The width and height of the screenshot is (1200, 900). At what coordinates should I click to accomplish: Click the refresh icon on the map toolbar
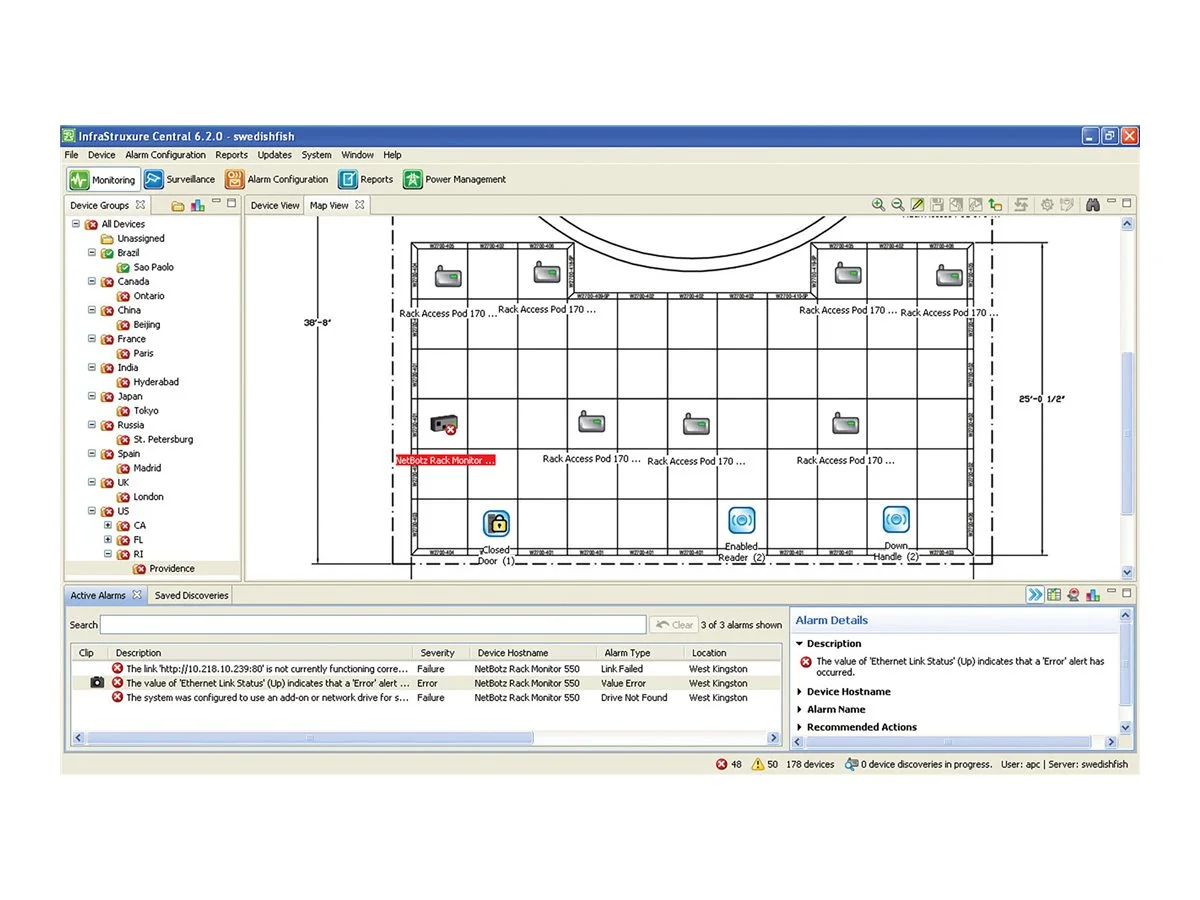1021,204
